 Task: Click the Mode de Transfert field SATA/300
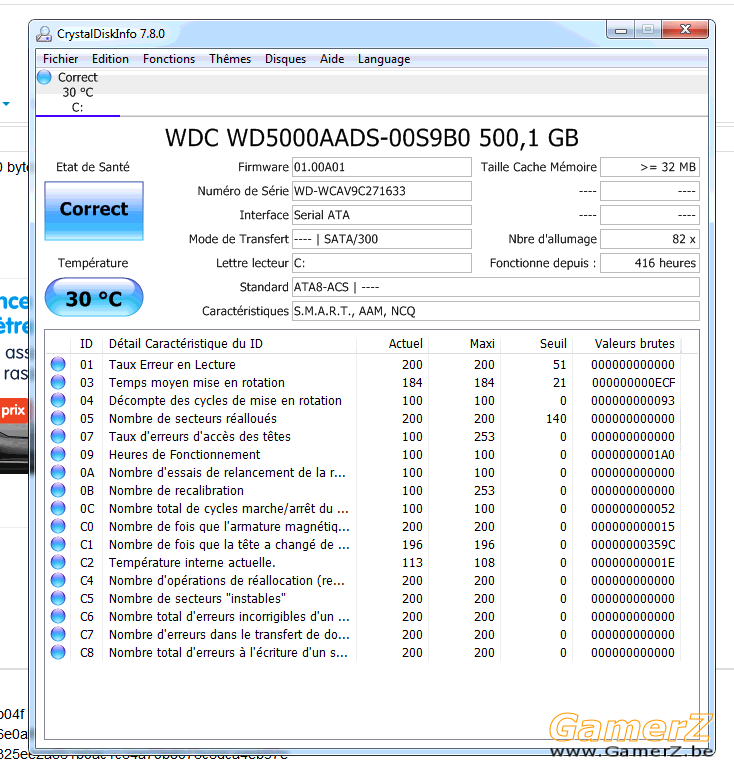[x=382, y=239]
